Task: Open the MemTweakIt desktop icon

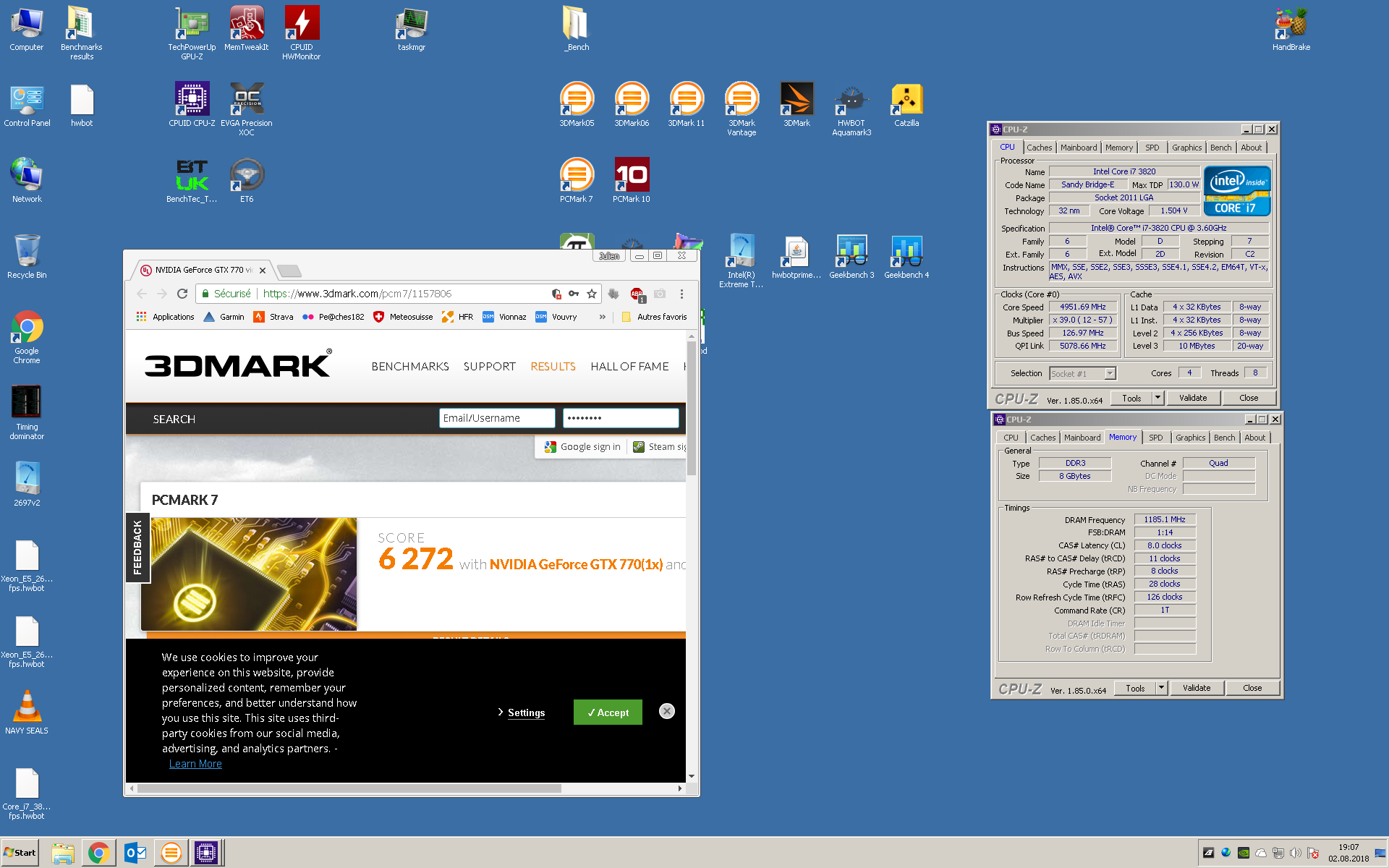Action: click(247, 29)
